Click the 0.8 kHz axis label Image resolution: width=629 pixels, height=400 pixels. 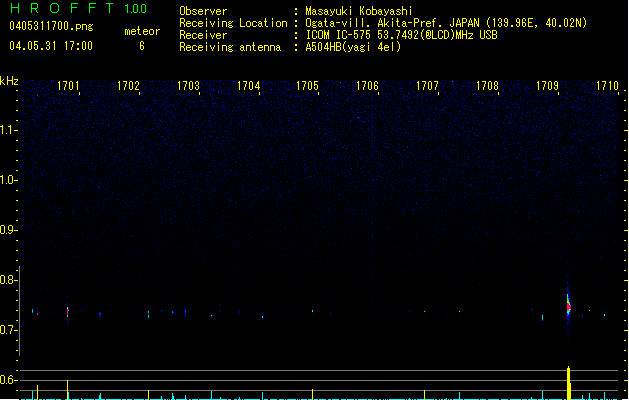pos(8,280)
